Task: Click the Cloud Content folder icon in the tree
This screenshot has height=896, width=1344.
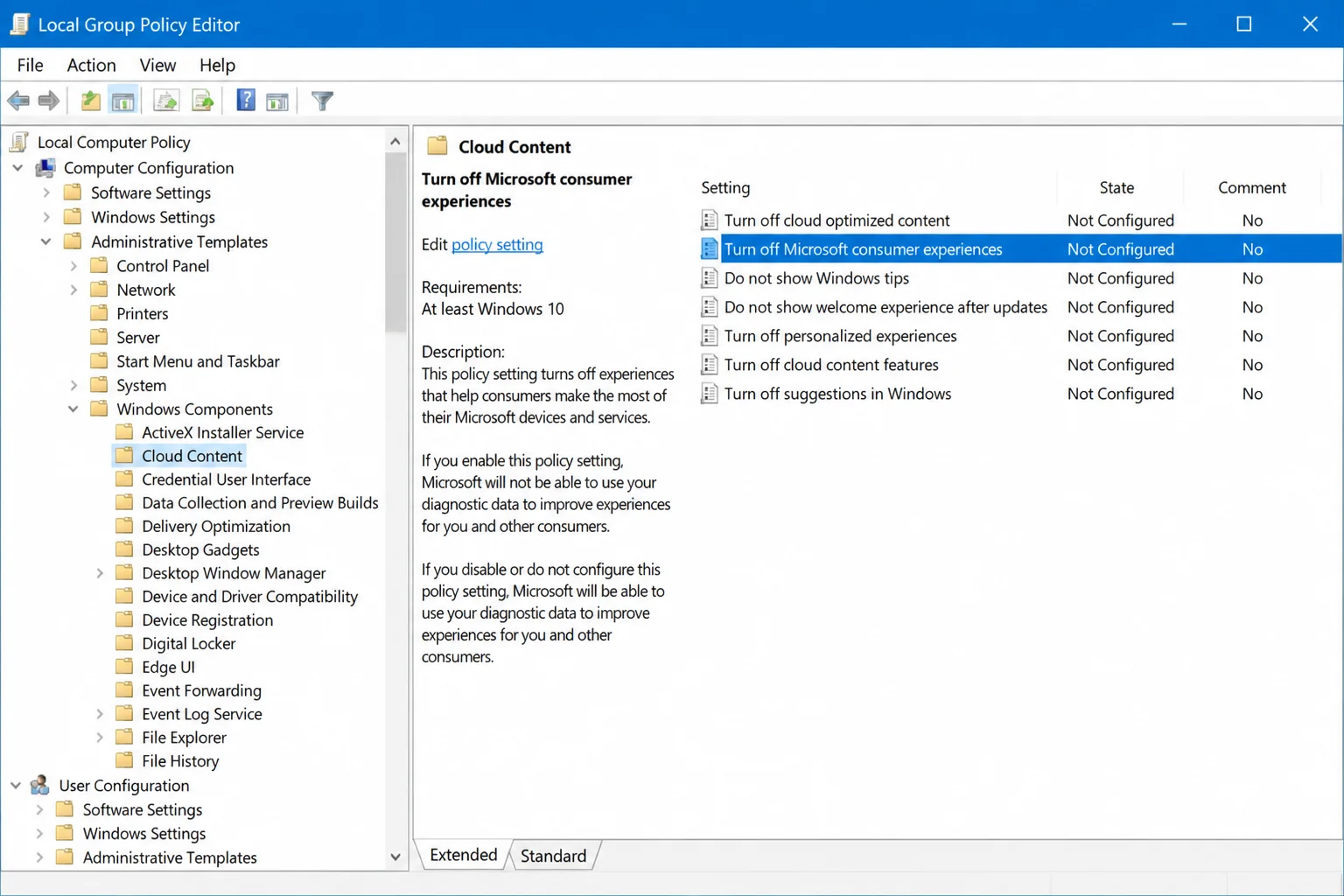Action: click(x=125, y=455)
